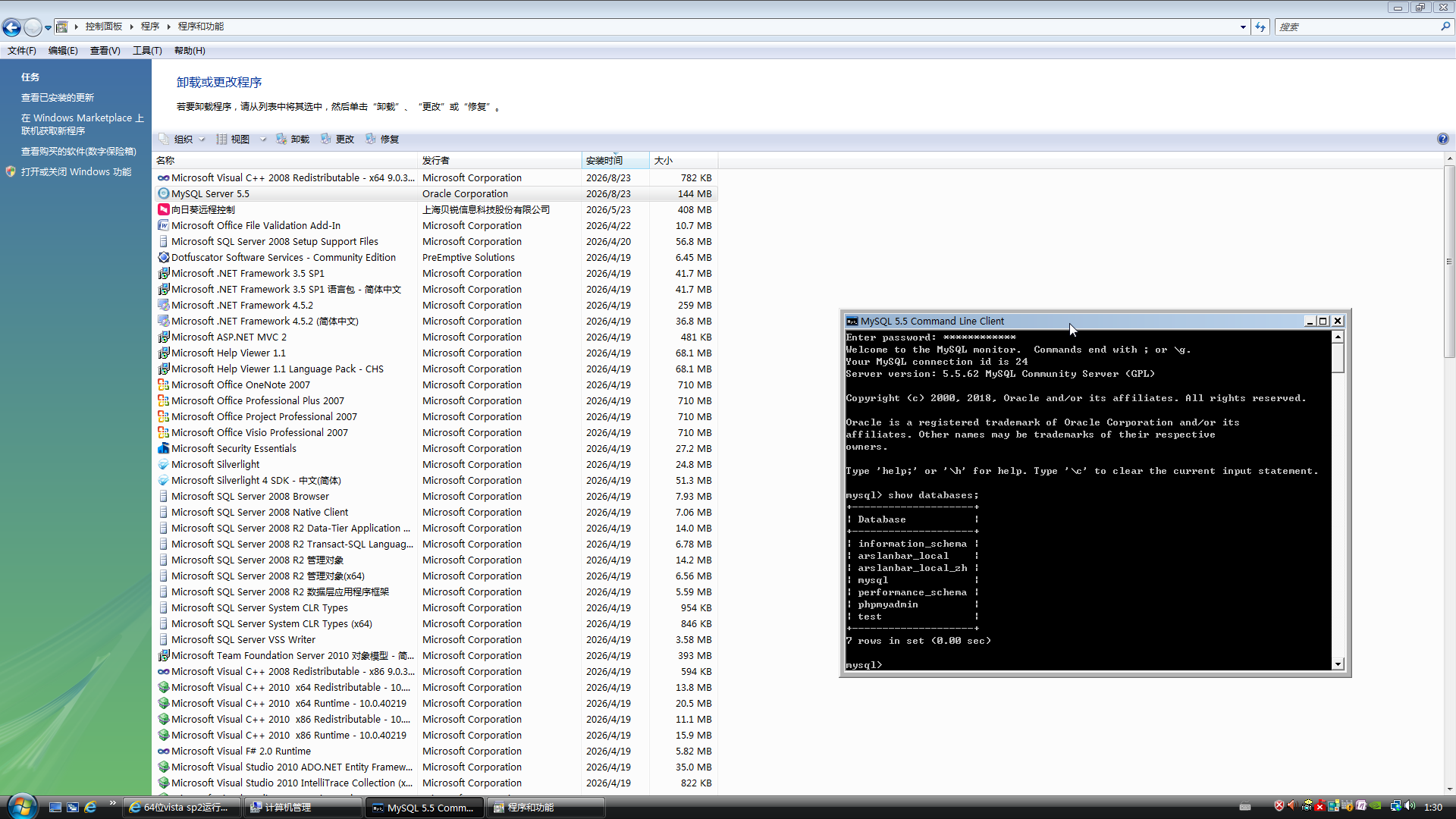
Task: Open 查看购买的软件(数字保险箱) link
Action: tap(79, 152)
